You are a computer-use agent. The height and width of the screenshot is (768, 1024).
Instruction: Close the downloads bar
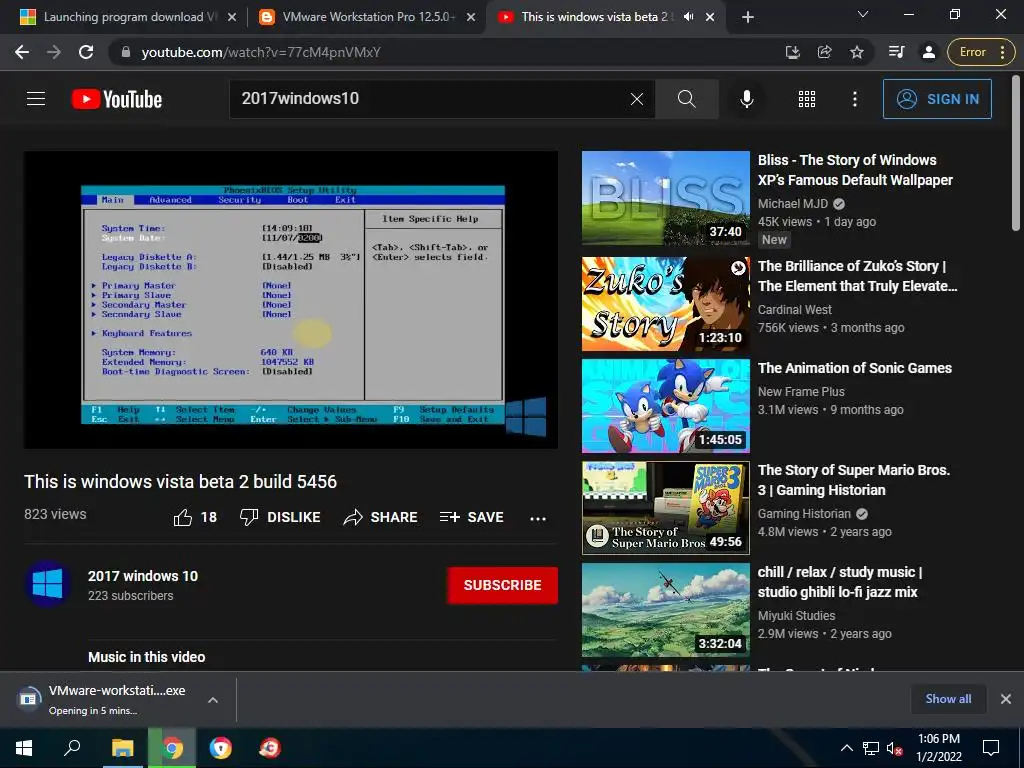[1006, 699]
